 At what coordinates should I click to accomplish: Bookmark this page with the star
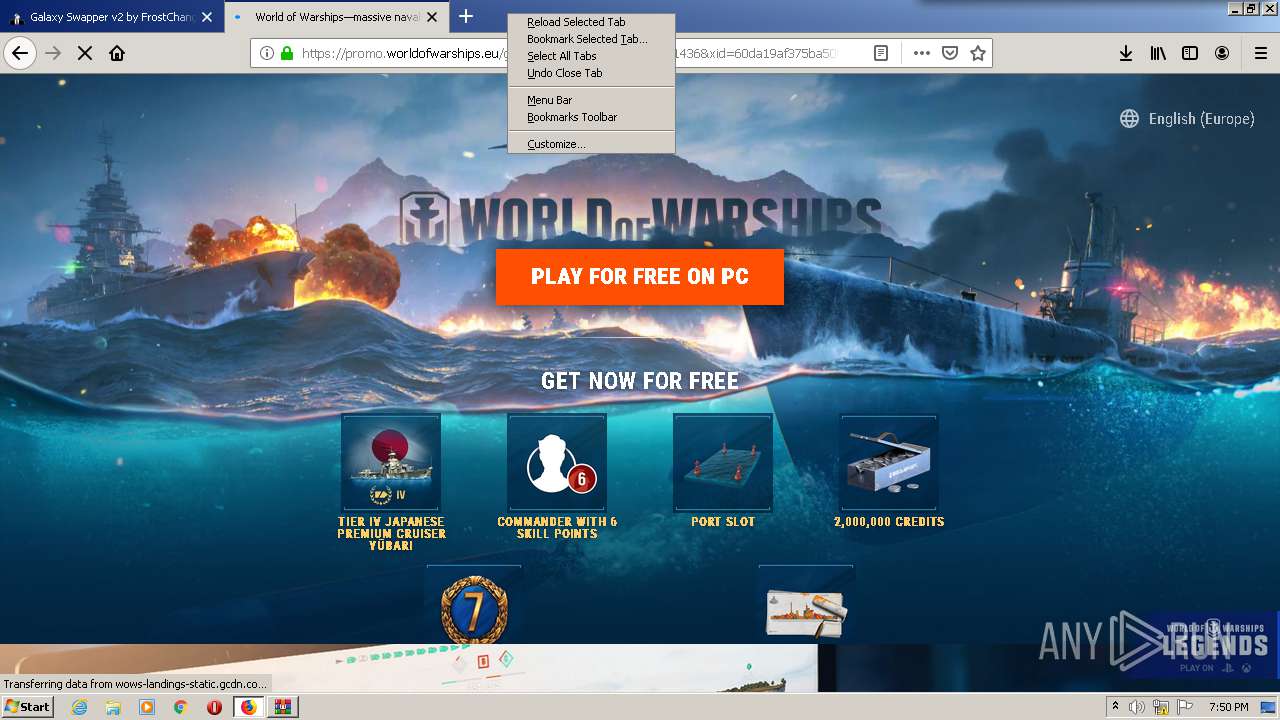(x=978, y=53)
